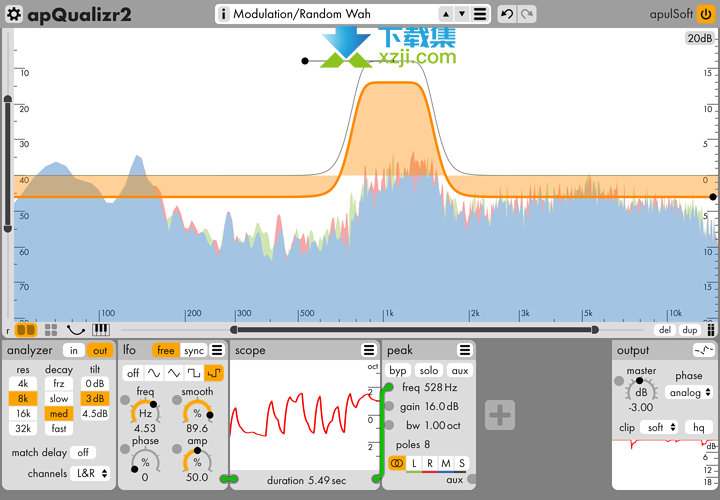
Task: Select the sample-and-hold LFO waveform icon
Action: pos(214,373)
